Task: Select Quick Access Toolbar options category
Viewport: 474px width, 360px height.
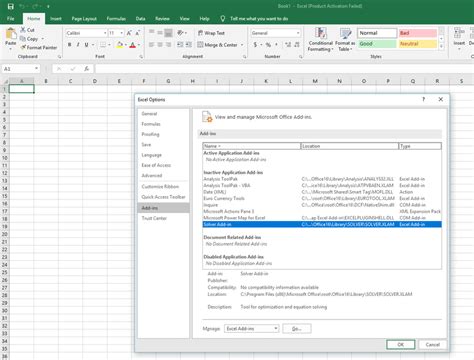Action: click(x=163, y=197)
